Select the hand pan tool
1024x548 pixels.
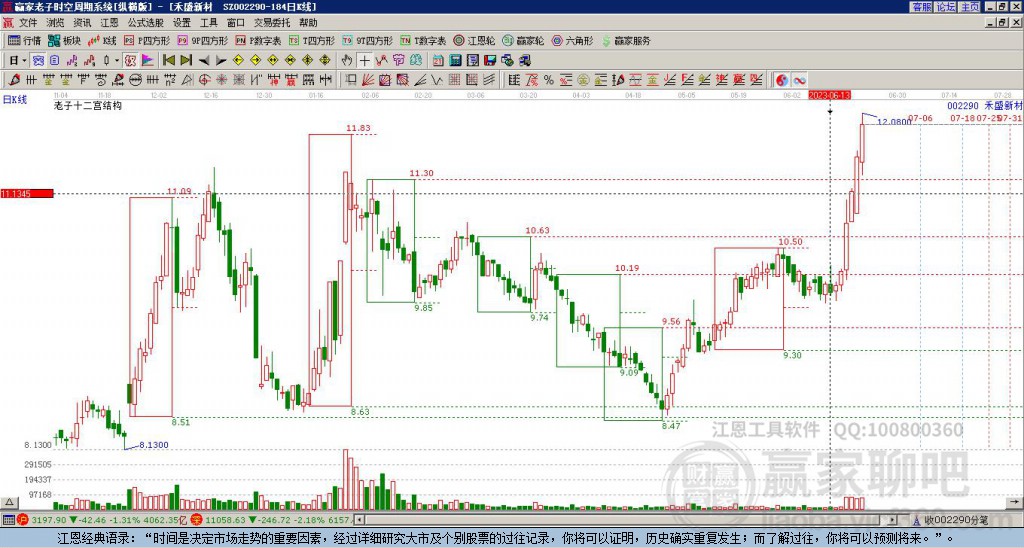(347, 61)
